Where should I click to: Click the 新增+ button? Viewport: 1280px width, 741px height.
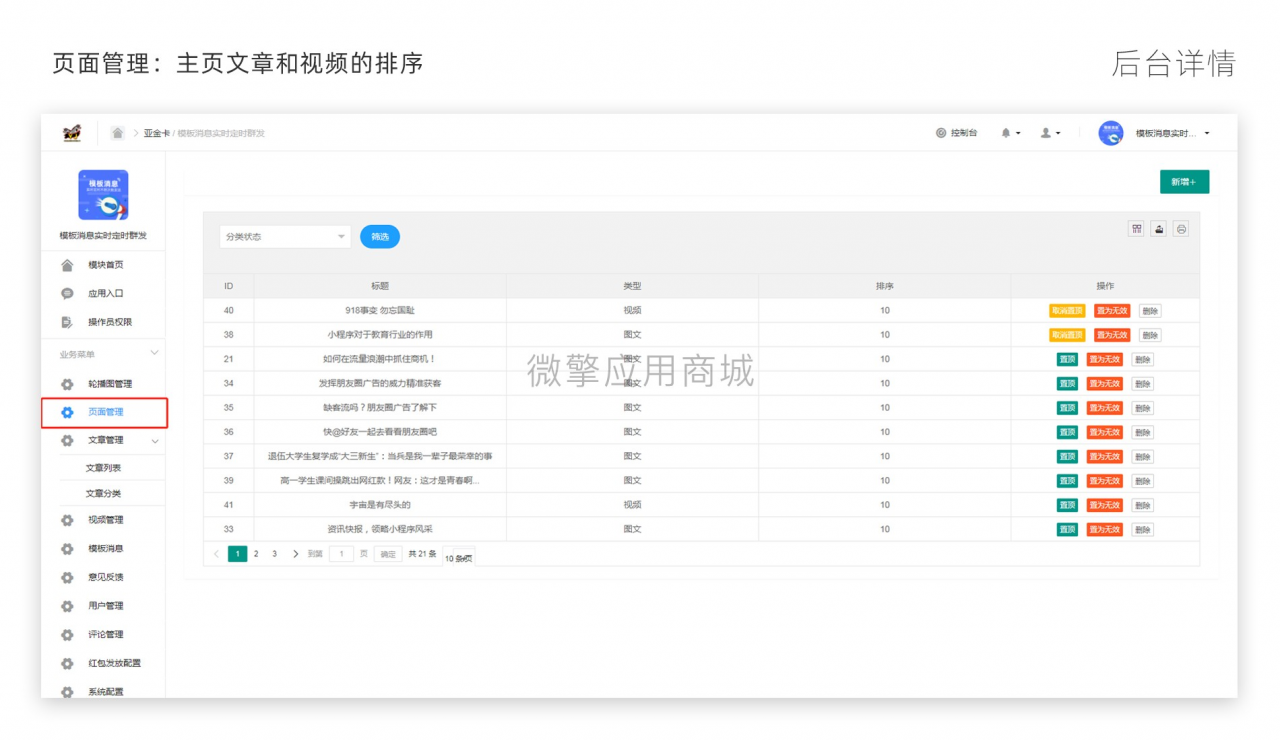(1184, 182)
